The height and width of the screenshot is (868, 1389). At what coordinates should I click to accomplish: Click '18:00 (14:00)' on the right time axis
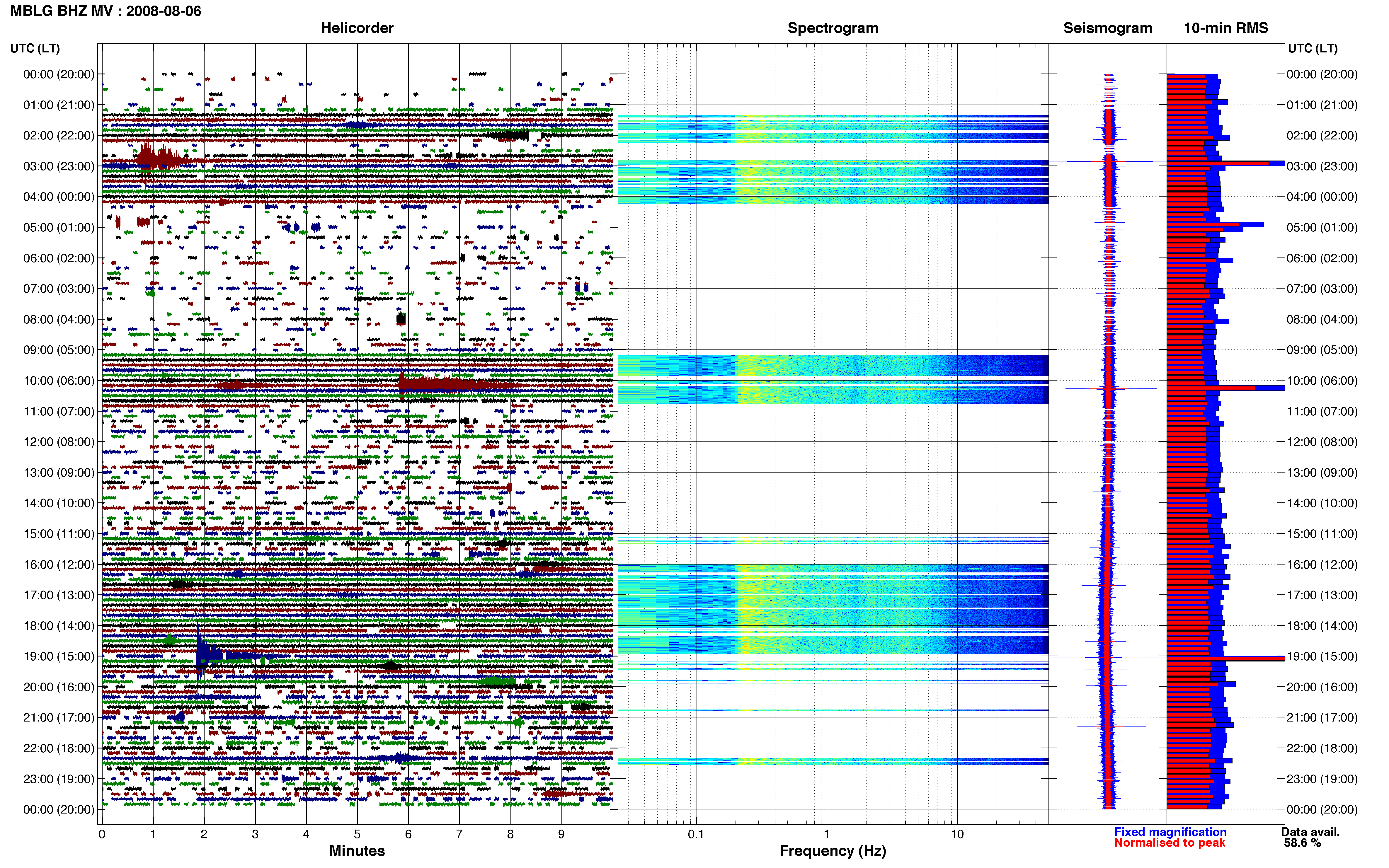[x=1322, y=626]
